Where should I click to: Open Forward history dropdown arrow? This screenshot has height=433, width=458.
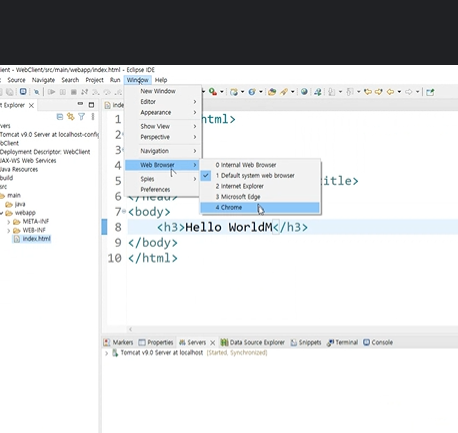[x=417, y=92]
